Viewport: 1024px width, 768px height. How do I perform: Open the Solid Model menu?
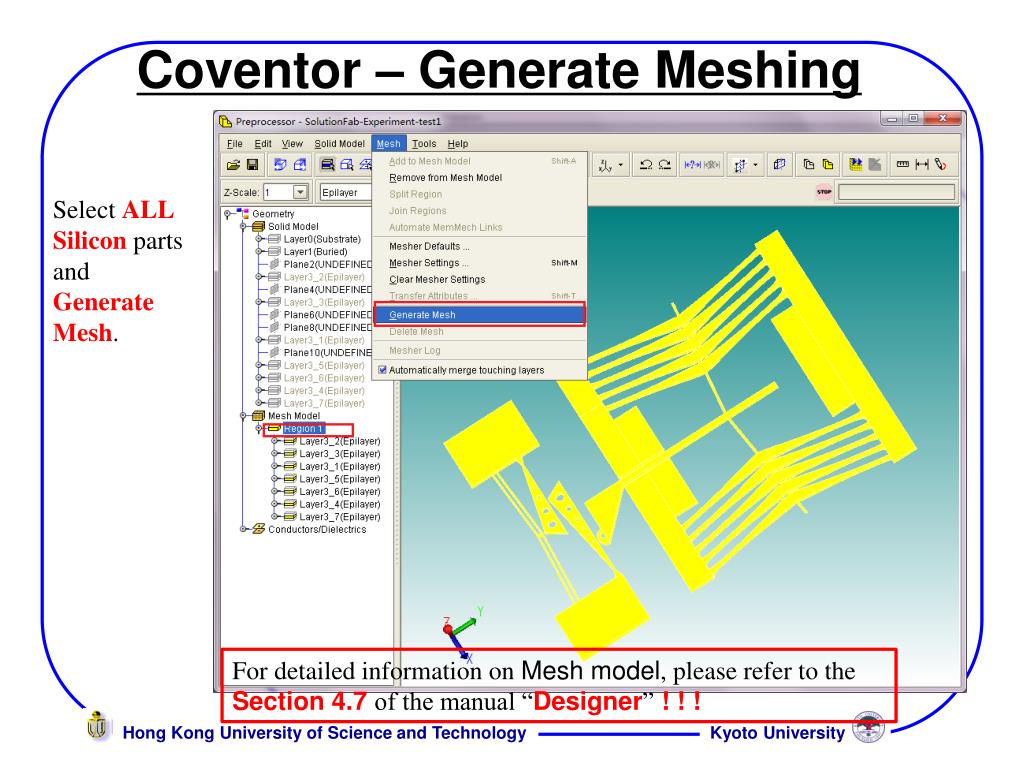340,144
